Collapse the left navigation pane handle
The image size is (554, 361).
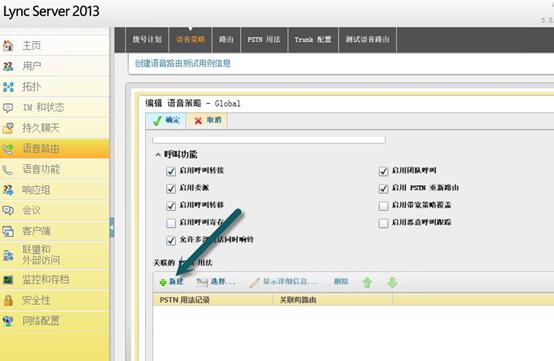coord(112,227)
